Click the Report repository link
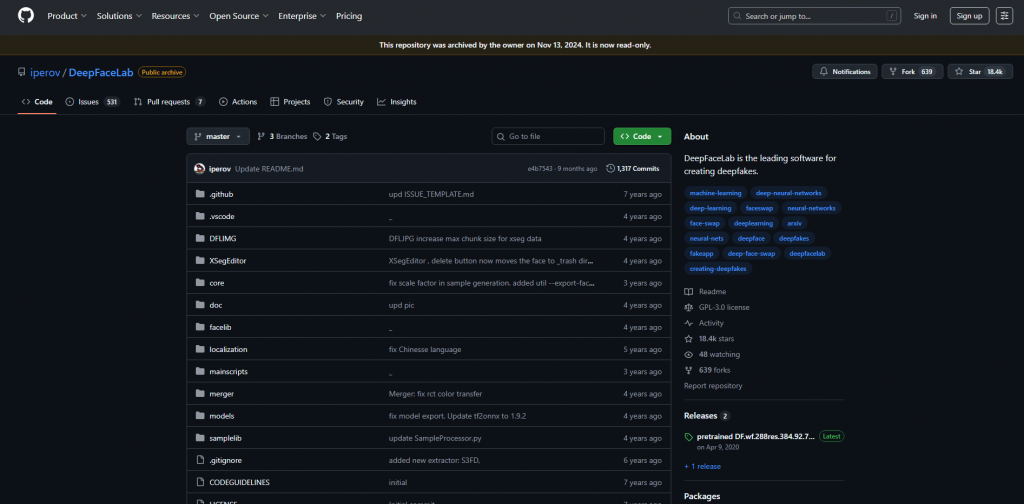Viewport: 1024px width, 504px height. point(713,386)
